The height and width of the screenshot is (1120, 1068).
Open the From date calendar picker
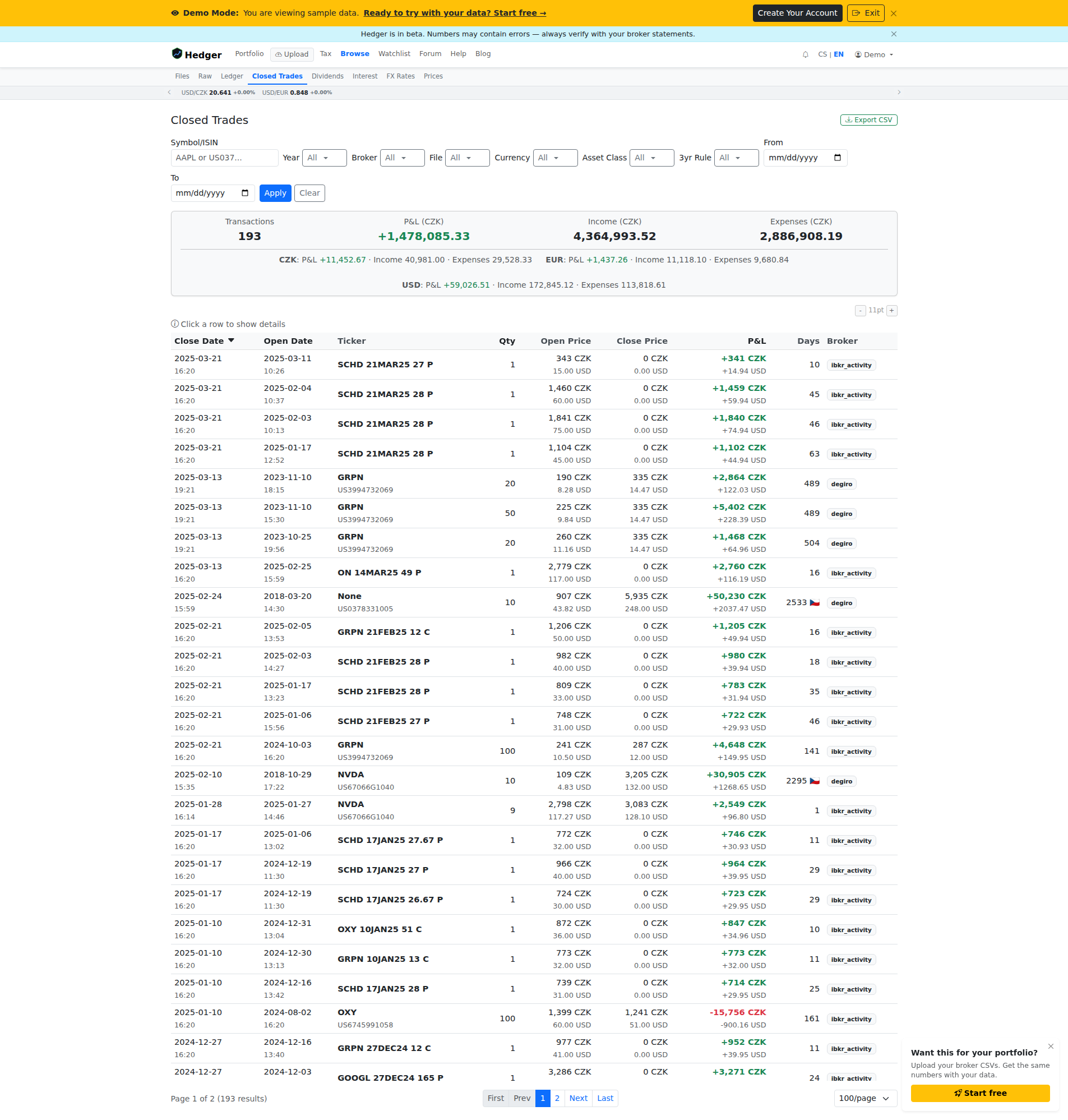838,158
